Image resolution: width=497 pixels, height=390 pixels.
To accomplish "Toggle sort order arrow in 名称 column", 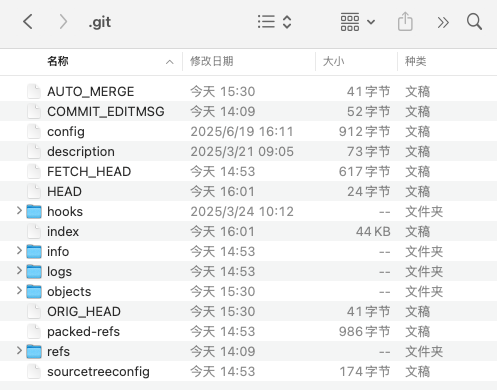I will [170, 62].
